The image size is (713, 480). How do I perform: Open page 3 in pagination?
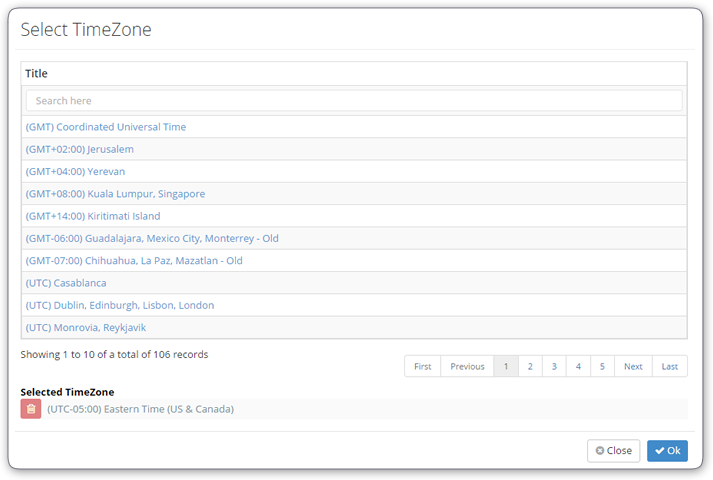point(554,366)
